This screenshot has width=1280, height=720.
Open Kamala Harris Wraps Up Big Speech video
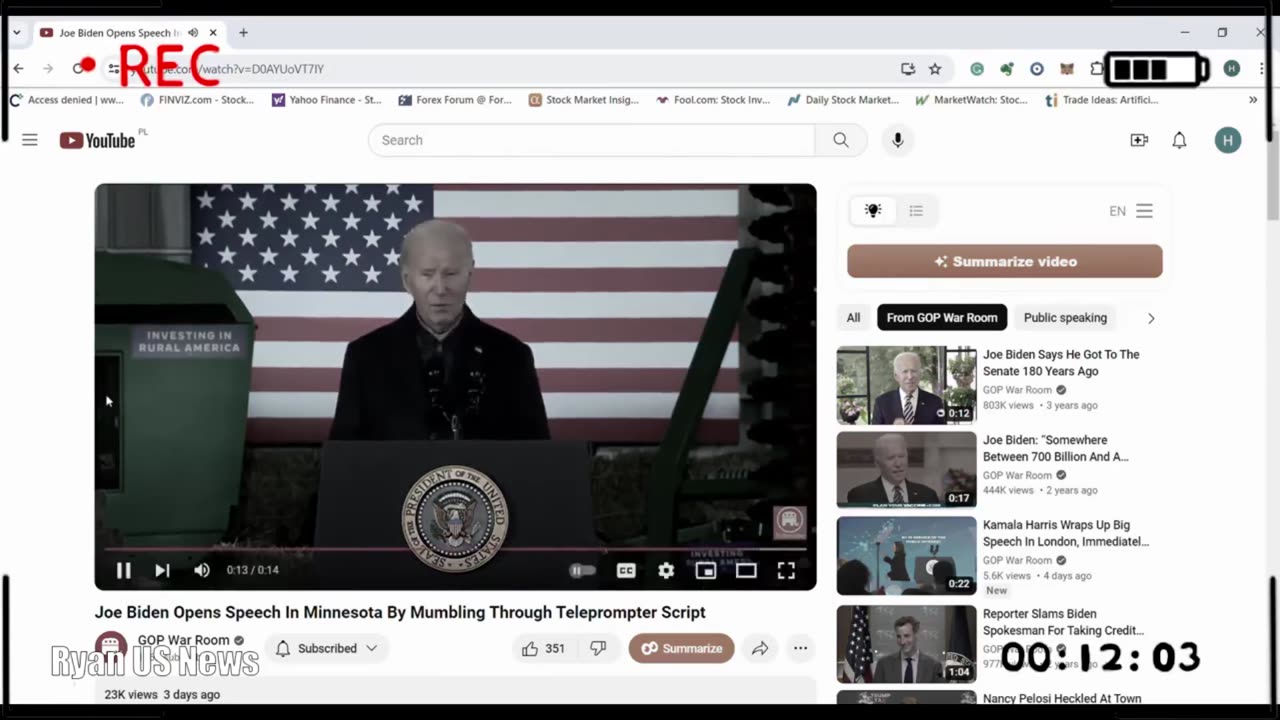pyautogui.click(x=1066, y=533)
